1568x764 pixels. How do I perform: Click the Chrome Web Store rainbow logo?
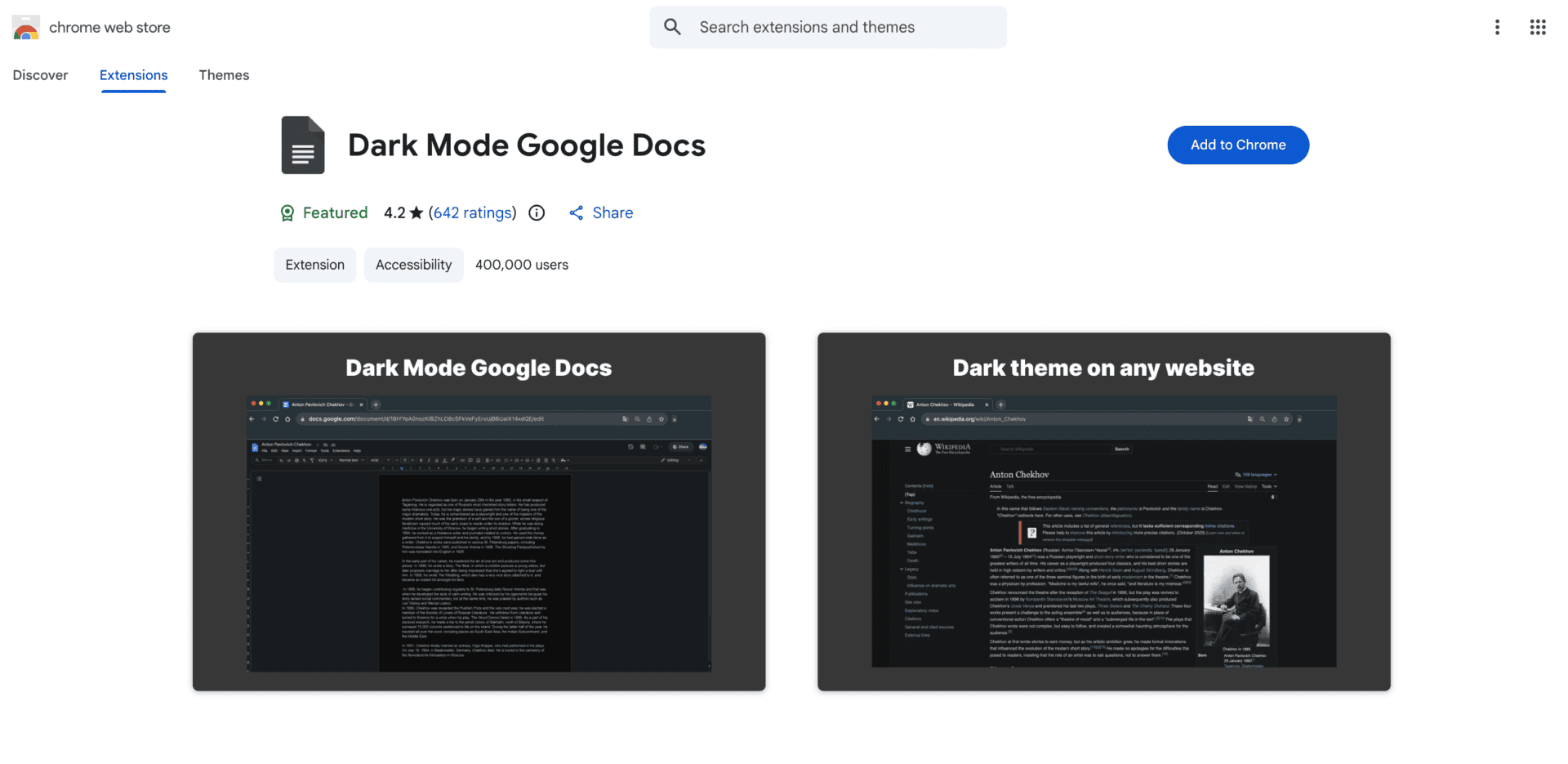pyautogui.click(x=26, y=28)
